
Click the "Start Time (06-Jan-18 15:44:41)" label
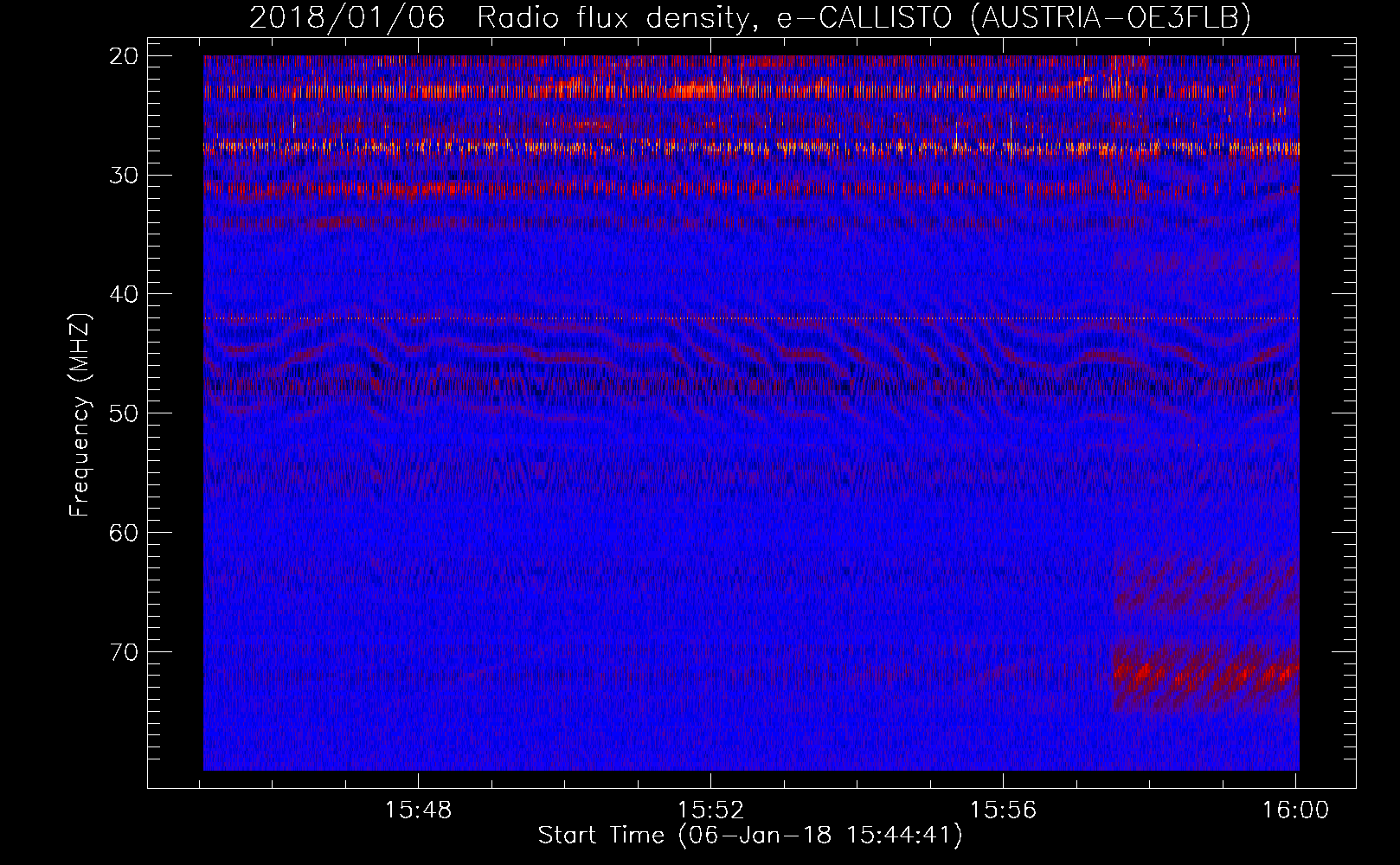749,835
